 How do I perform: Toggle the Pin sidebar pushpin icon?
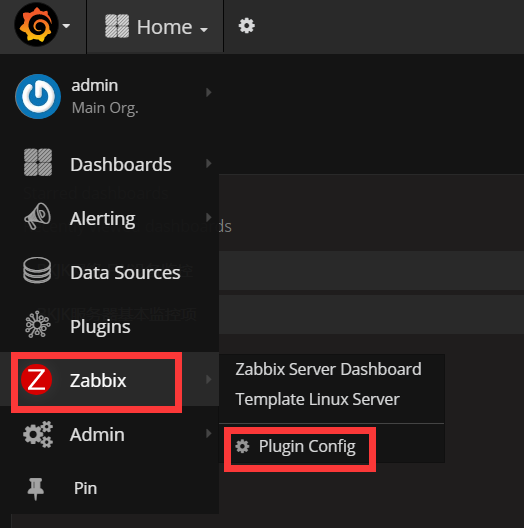coord(35,489)
